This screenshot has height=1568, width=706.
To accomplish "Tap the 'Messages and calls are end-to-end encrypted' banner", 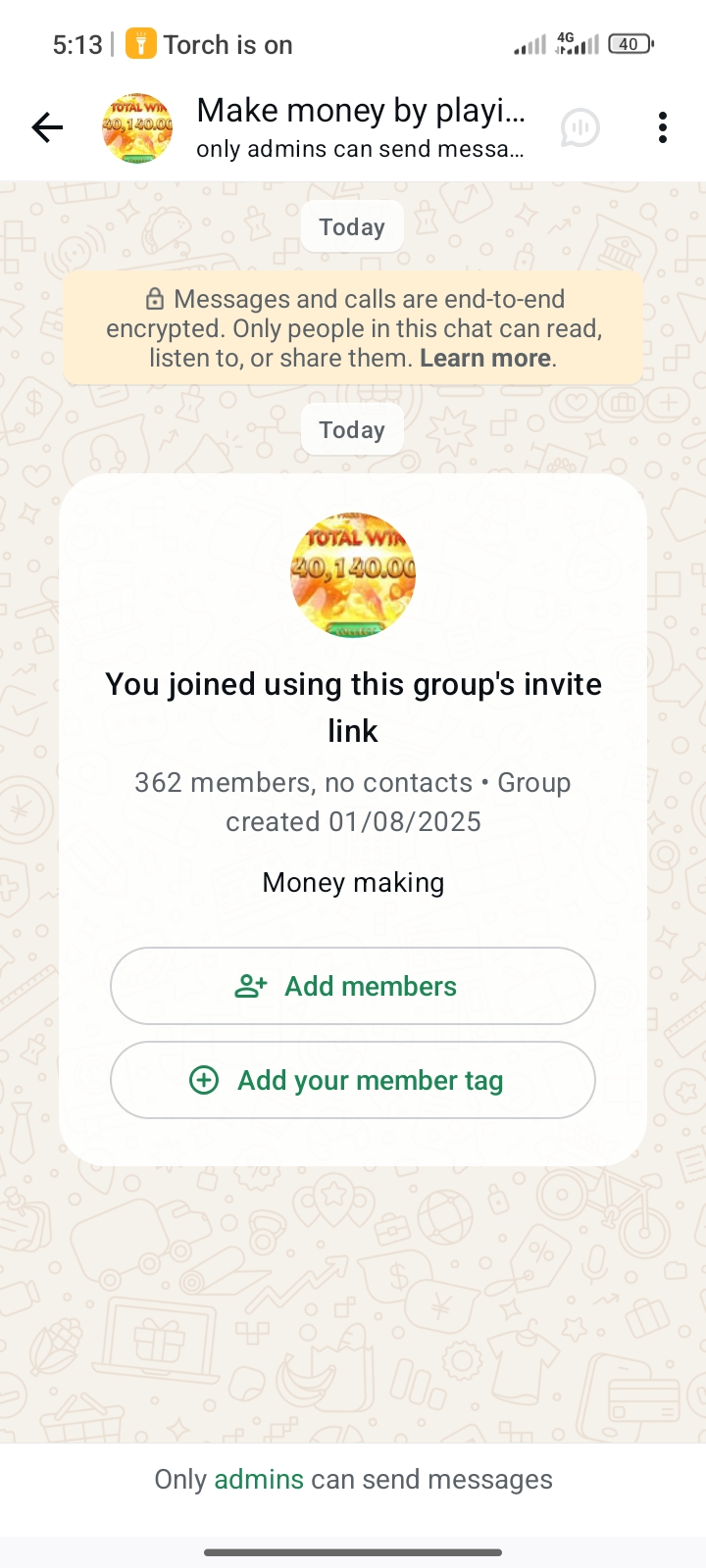I will [353, 328].
